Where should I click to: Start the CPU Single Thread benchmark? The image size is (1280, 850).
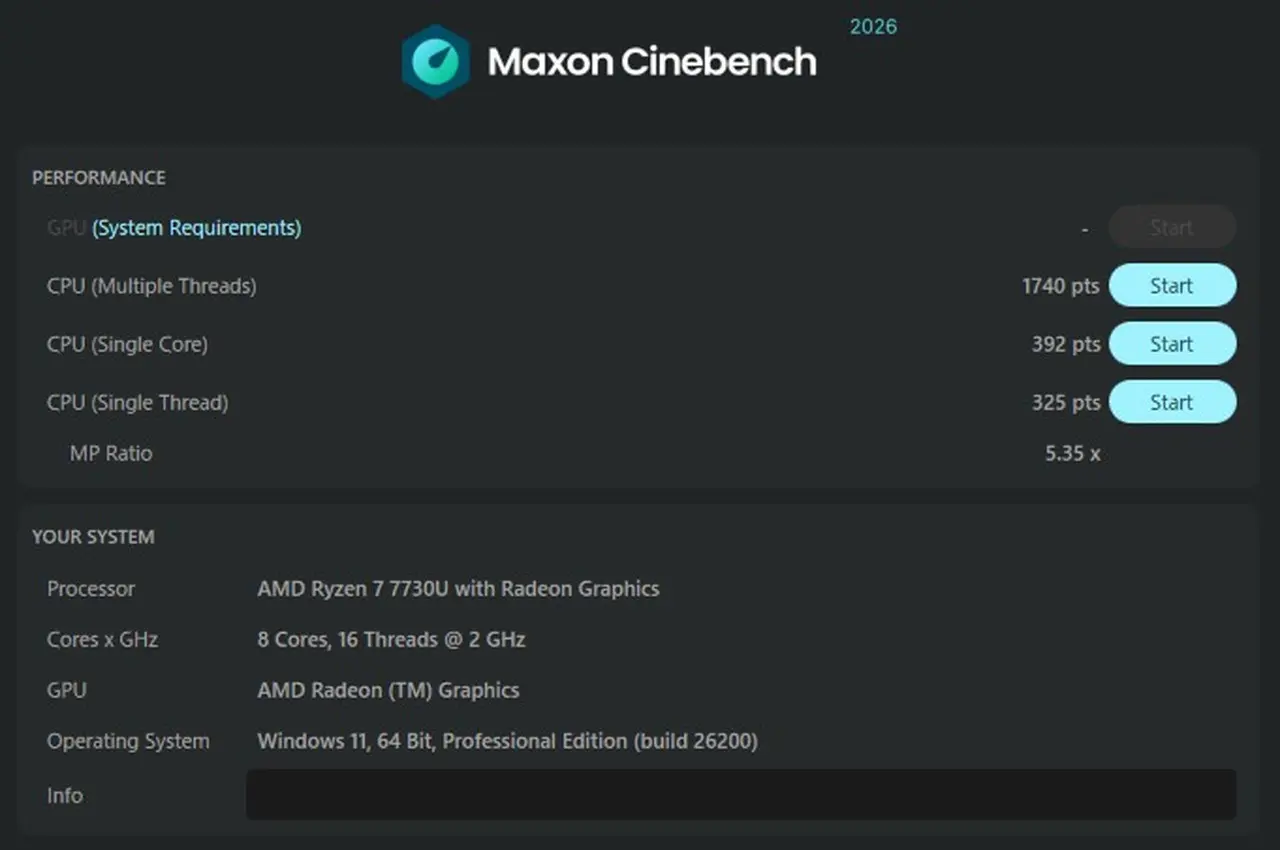1172,402
